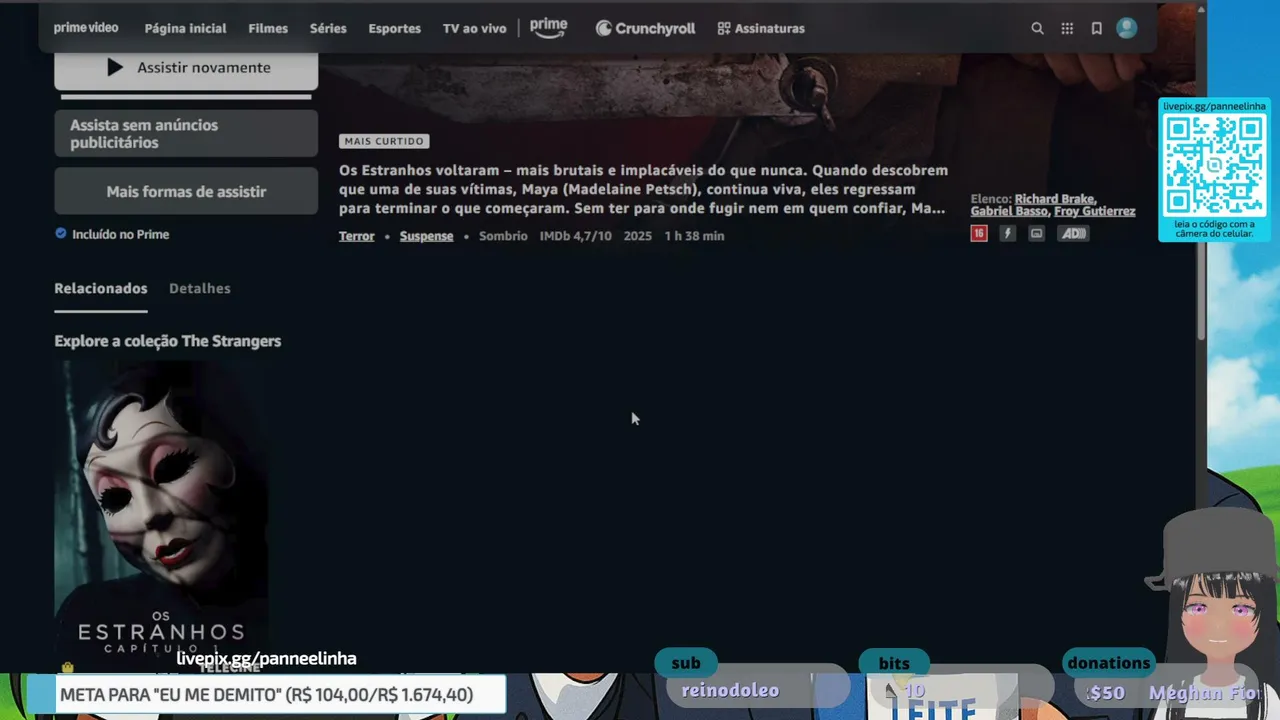Open the user profile avatar
This screenshot has width=1280, height=720.
(x=1127, y=28)
